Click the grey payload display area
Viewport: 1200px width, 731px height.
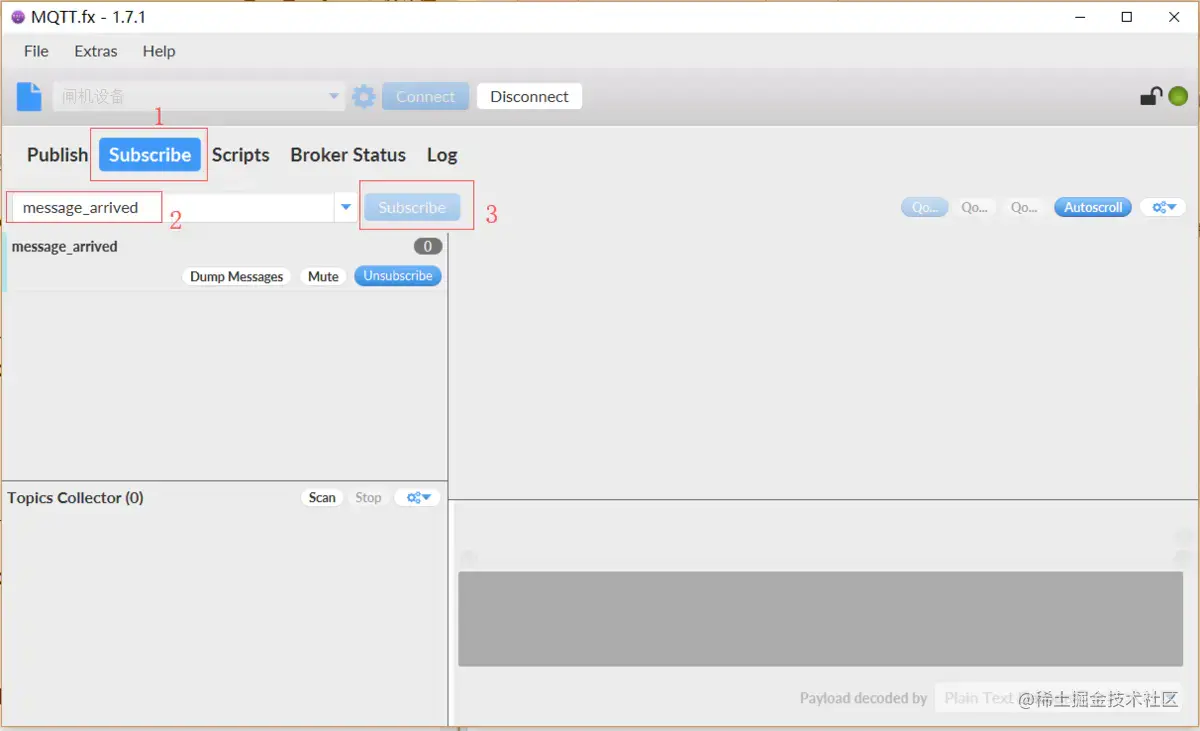point(820,619)
